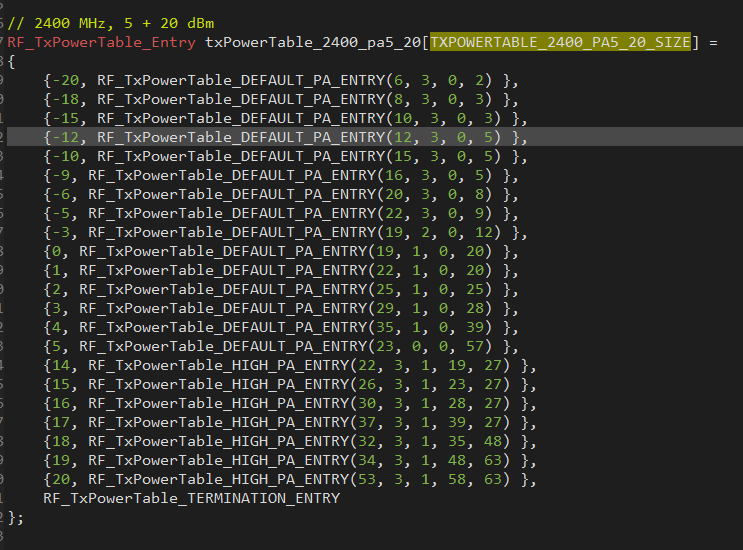743x550 pixels.
Task: Click the {0 entry with values 19, 1, 0, 20
Action: [281, 251]
